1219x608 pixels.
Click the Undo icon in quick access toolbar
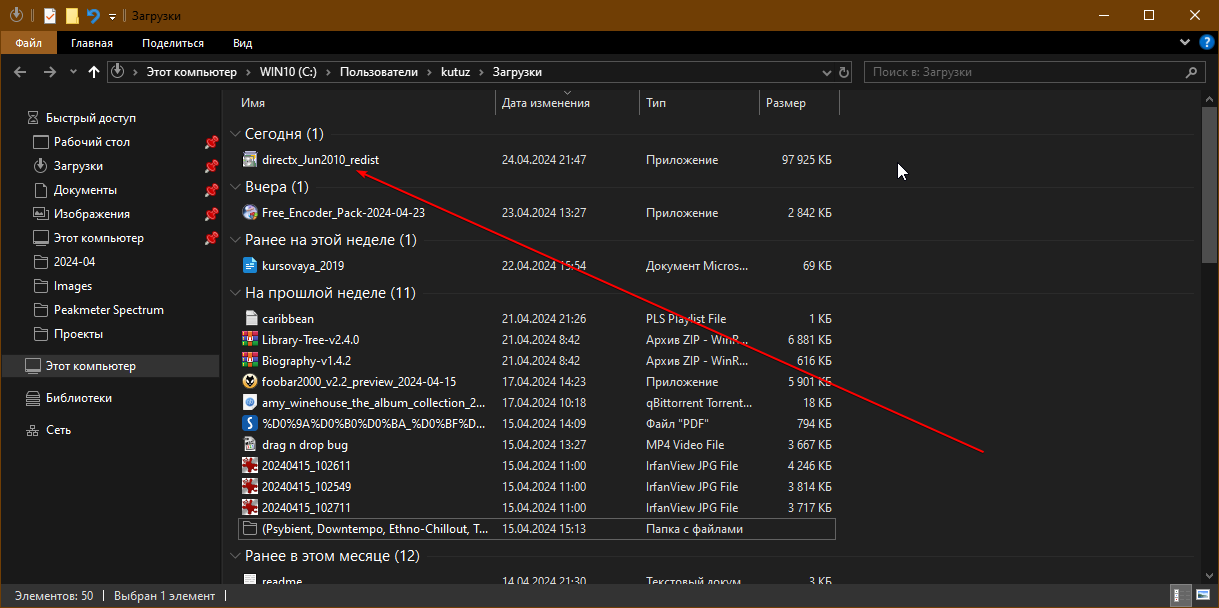point(93,16)
